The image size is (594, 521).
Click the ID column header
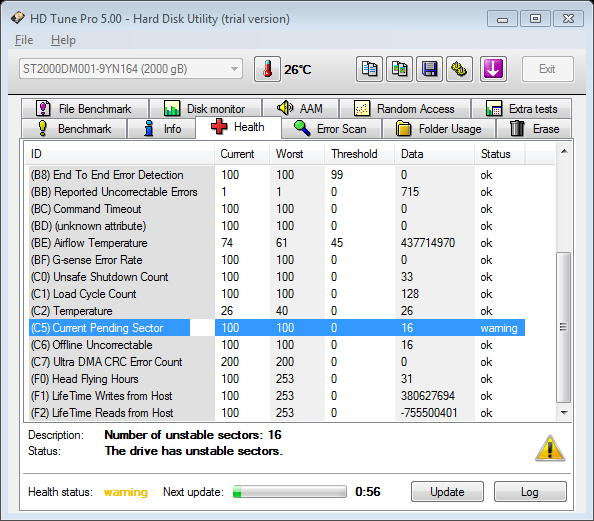(119, 154)
